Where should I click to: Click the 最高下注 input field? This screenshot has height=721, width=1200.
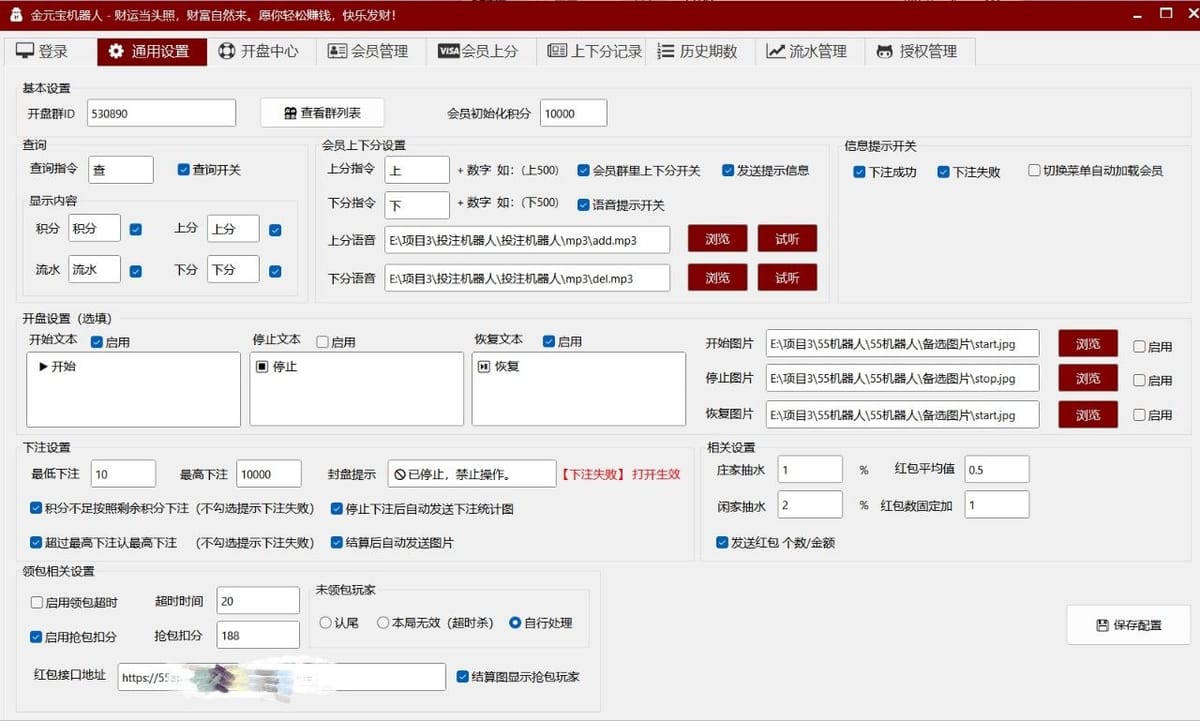(x=269, y=474)
